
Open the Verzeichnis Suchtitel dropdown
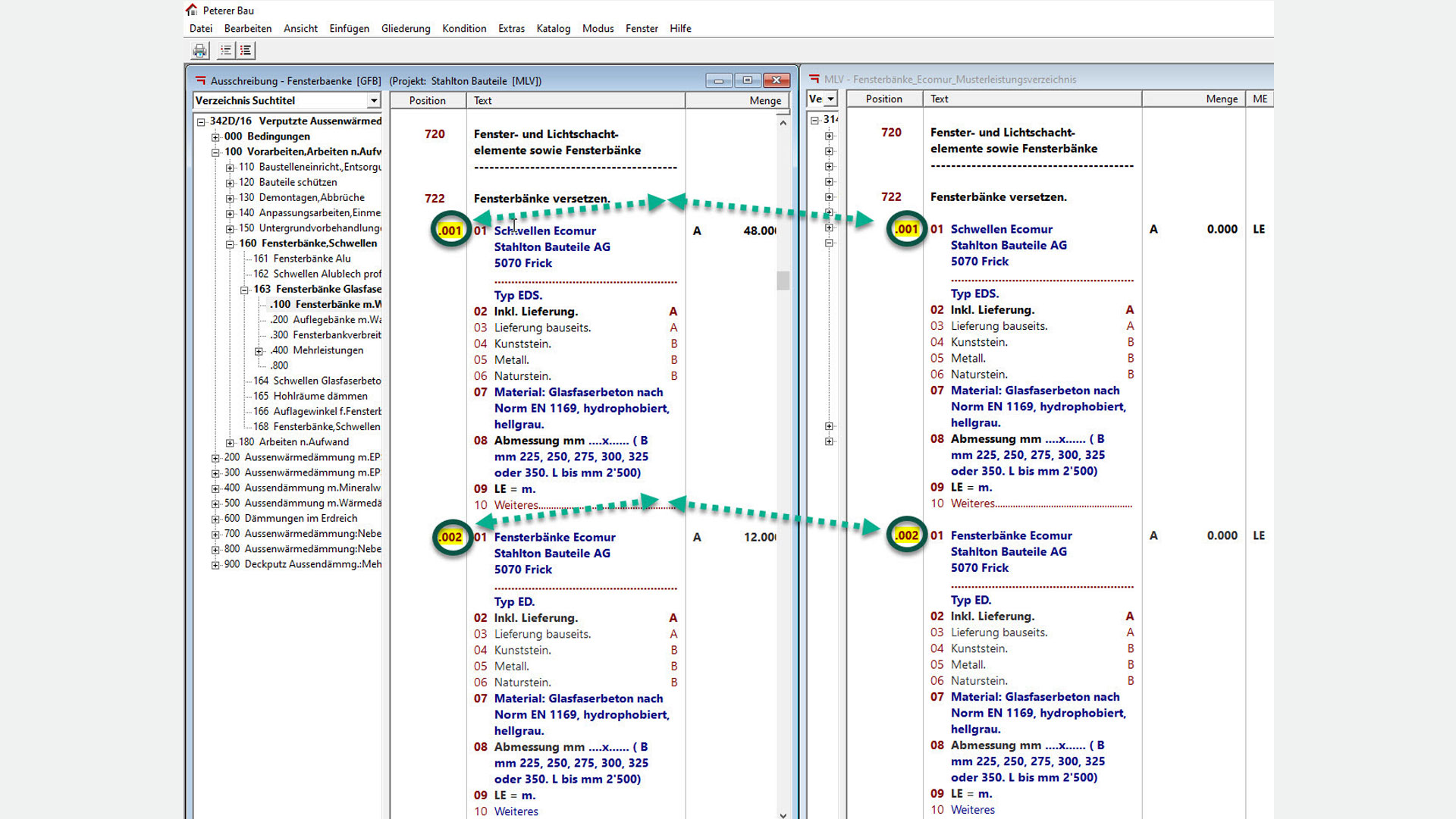374,100
